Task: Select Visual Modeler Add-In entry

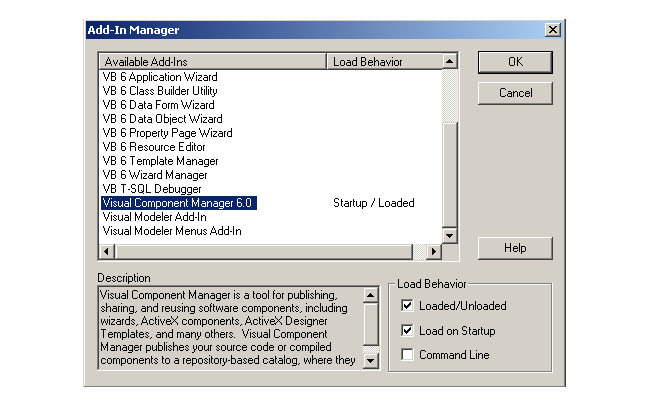Action: tap(154, 217)
